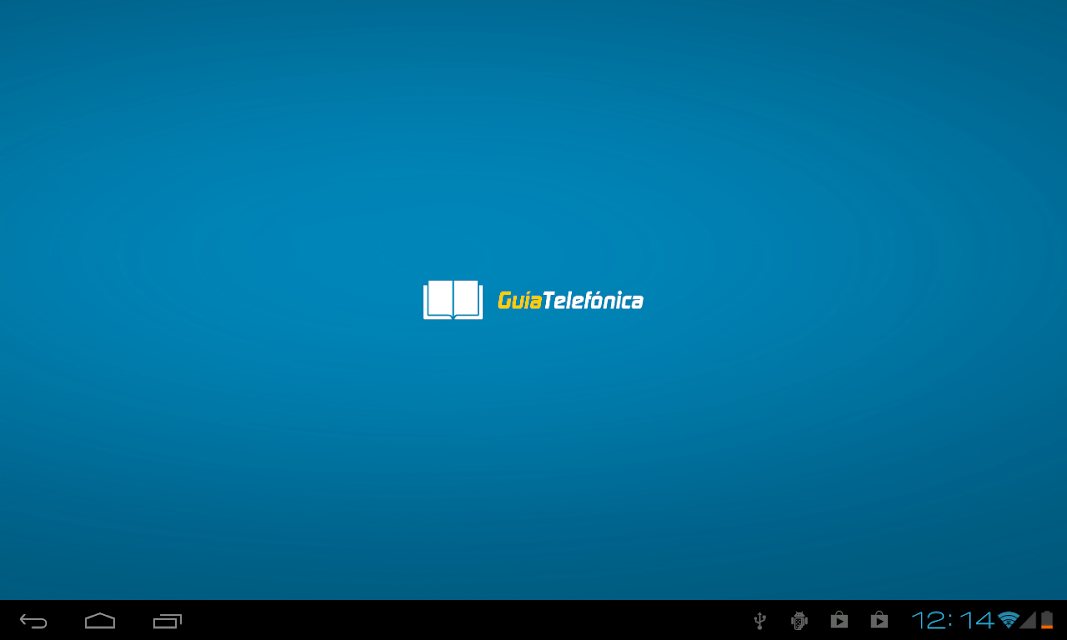The height and width of the screenshot is (640, 1067).
Task: Tap the Wi-Fi signal status icon
Action: (x=1008, y=620)
